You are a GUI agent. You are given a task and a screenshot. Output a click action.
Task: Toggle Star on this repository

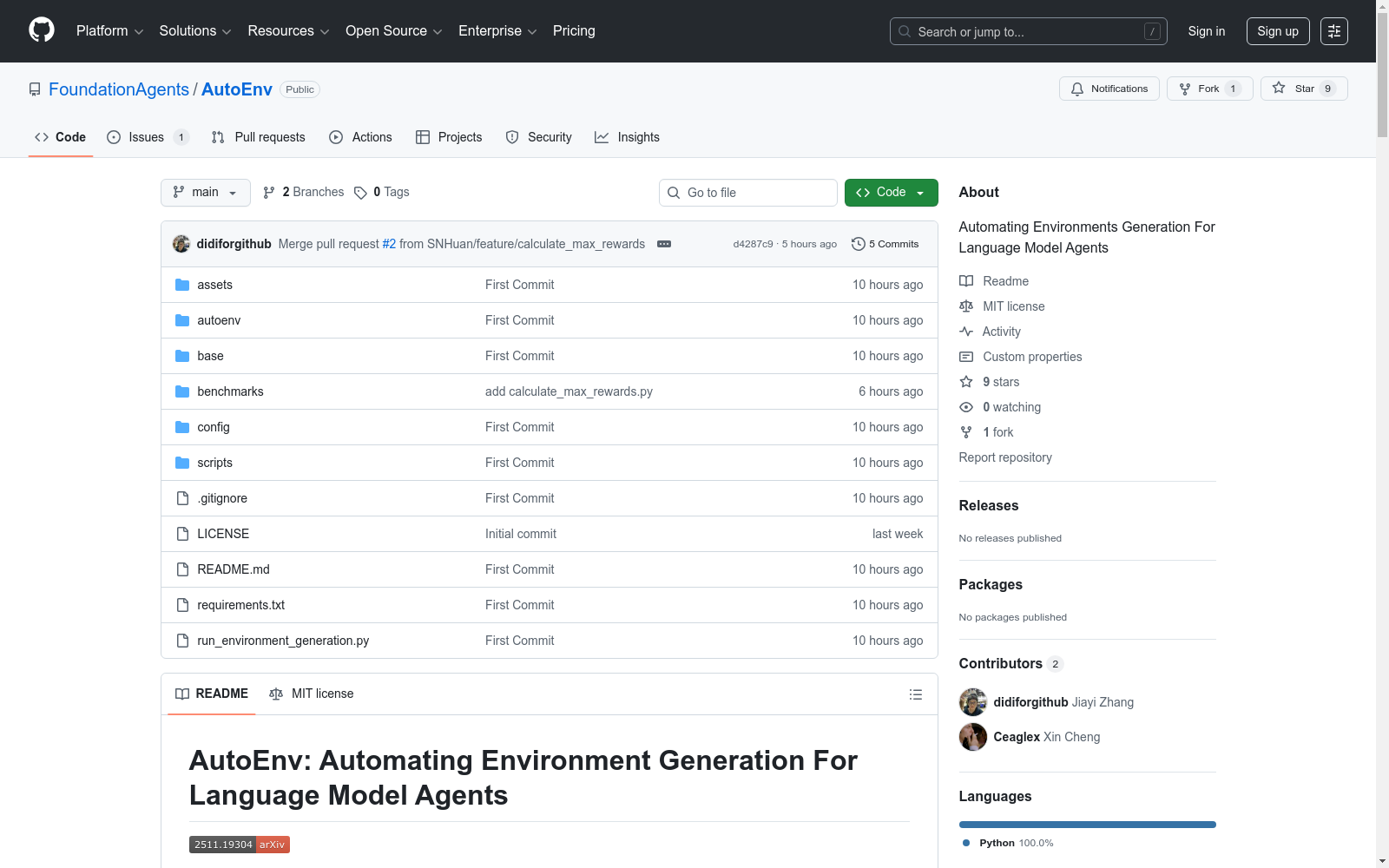(1304, 89)
